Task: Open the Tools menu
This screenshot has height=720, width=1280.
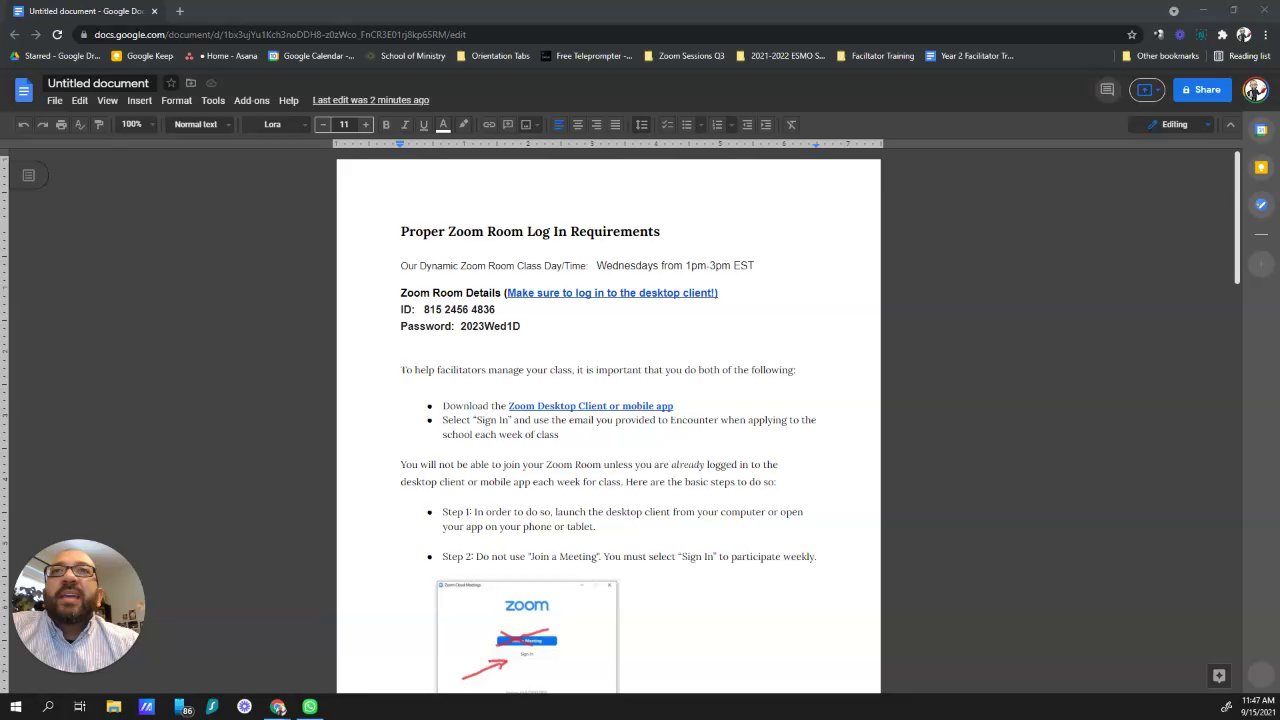Action: pyautogui.click(x=213, y=101)
